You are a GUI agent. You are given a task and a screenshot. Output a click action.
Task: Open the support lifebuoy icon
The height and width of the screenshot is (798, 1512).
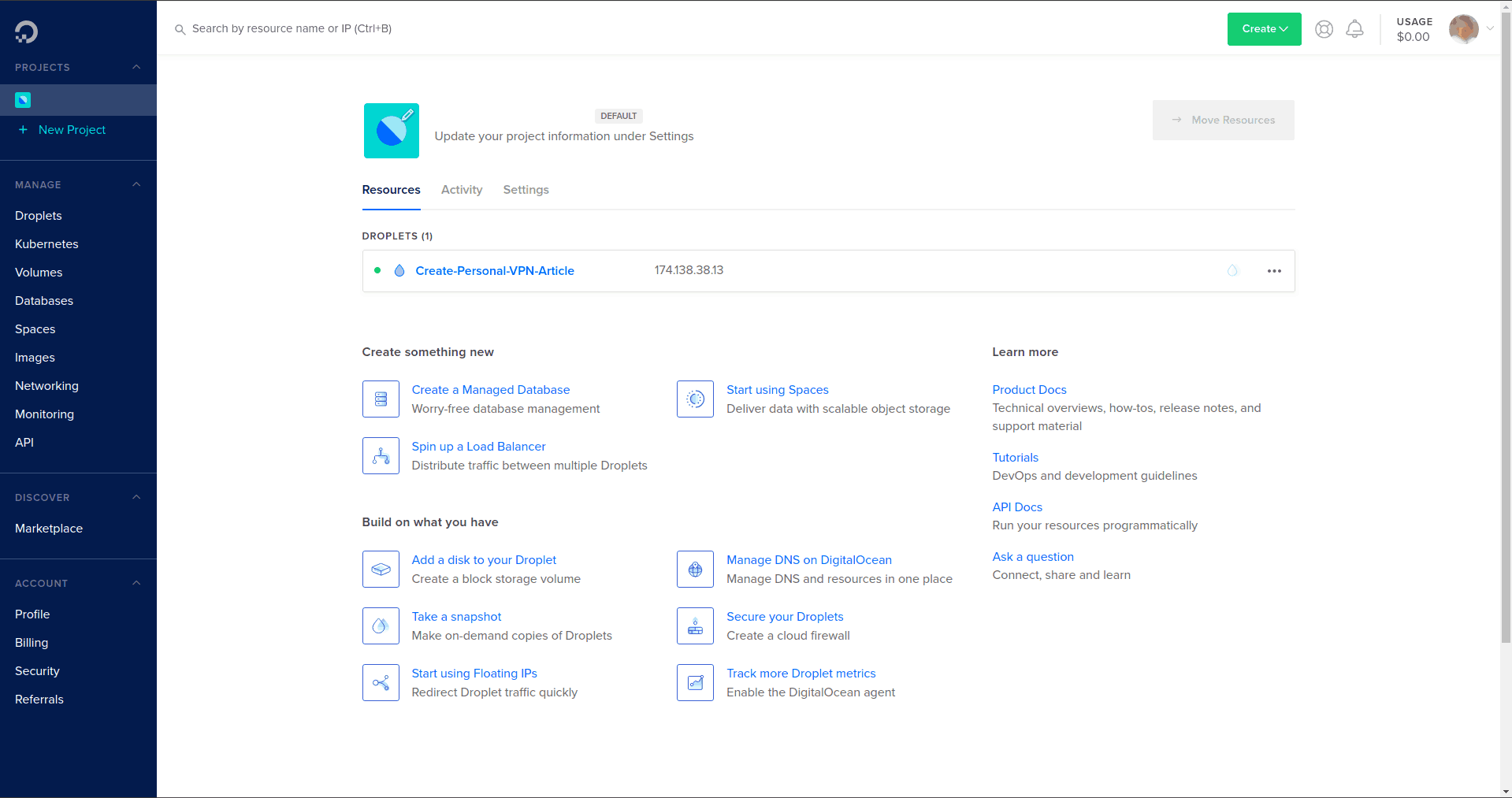click(x=1324, y=29)
